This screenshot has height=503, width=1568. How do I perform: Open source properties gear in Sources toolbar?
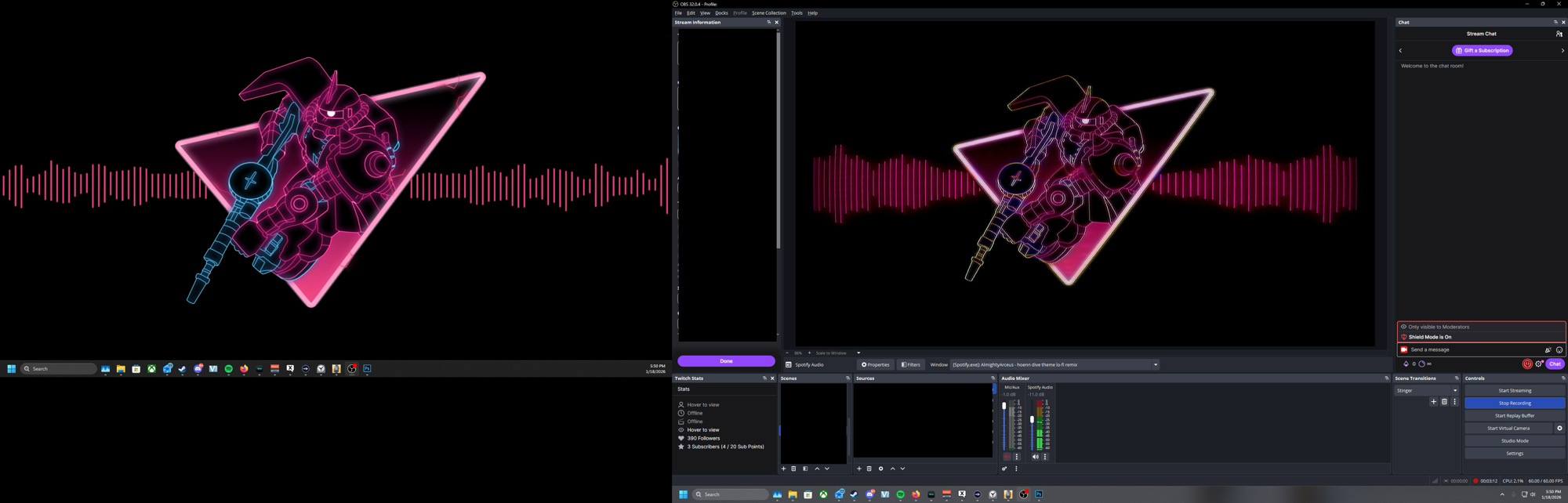point(880,469)
